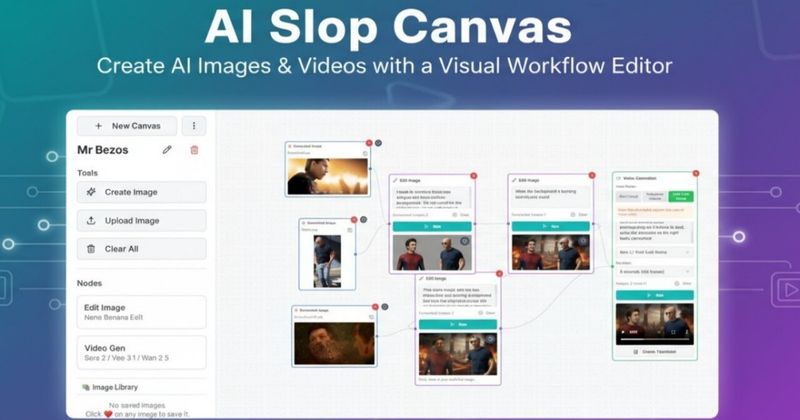The height and width of the screenshot is (420, 800).
Task: Play the generated video preview
Action: [622, 332]
